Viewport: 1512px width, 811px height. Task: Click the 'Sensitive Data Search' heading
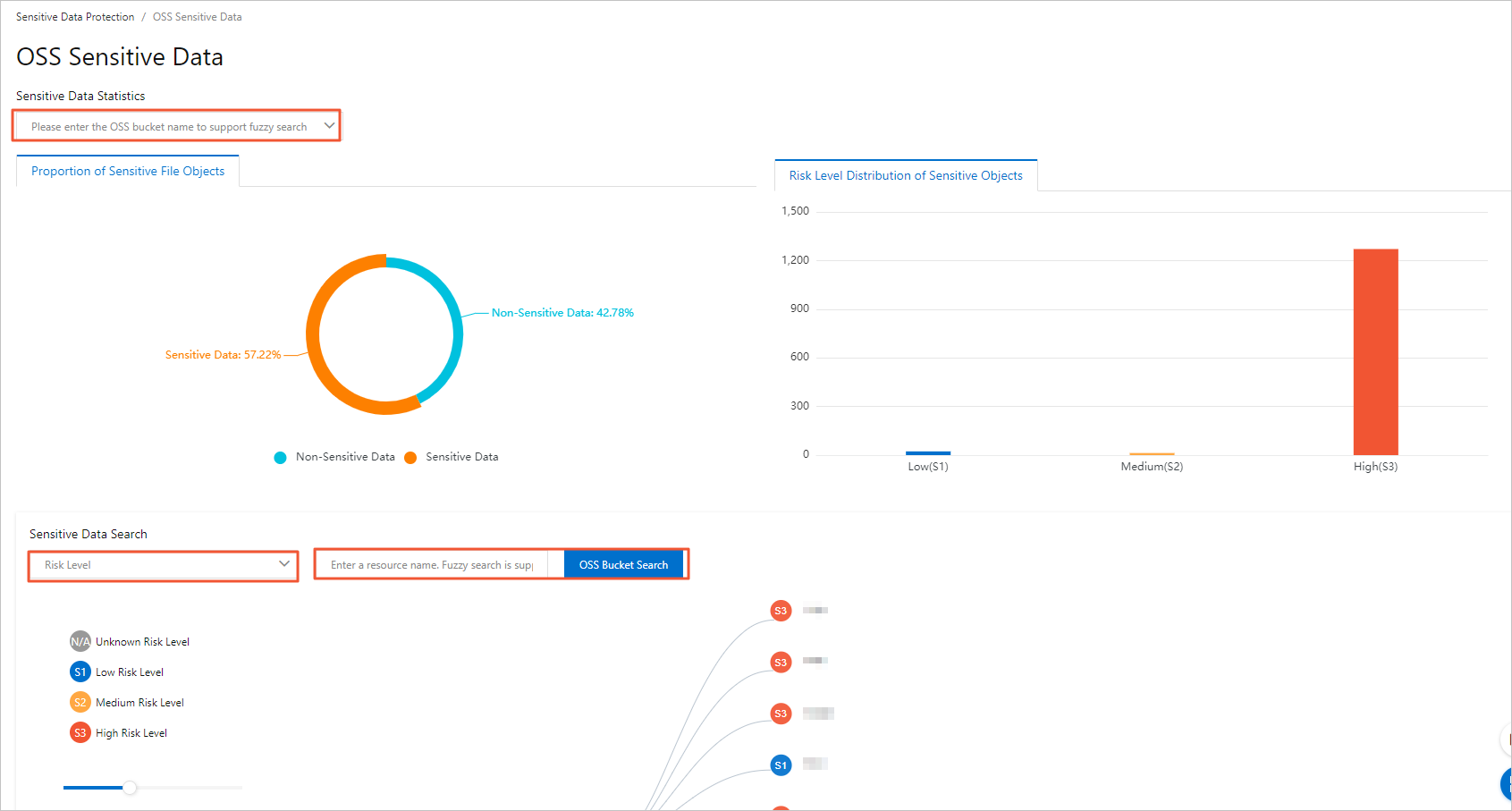88,534
